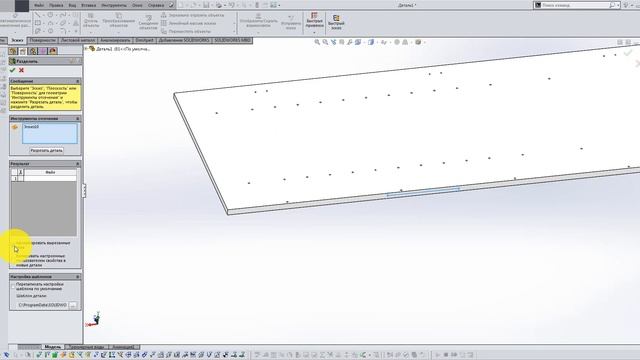Screen dimensions: 640x360
Task: Open the View Settings icon
Action: pyautogui.click(x=418, y=42)
